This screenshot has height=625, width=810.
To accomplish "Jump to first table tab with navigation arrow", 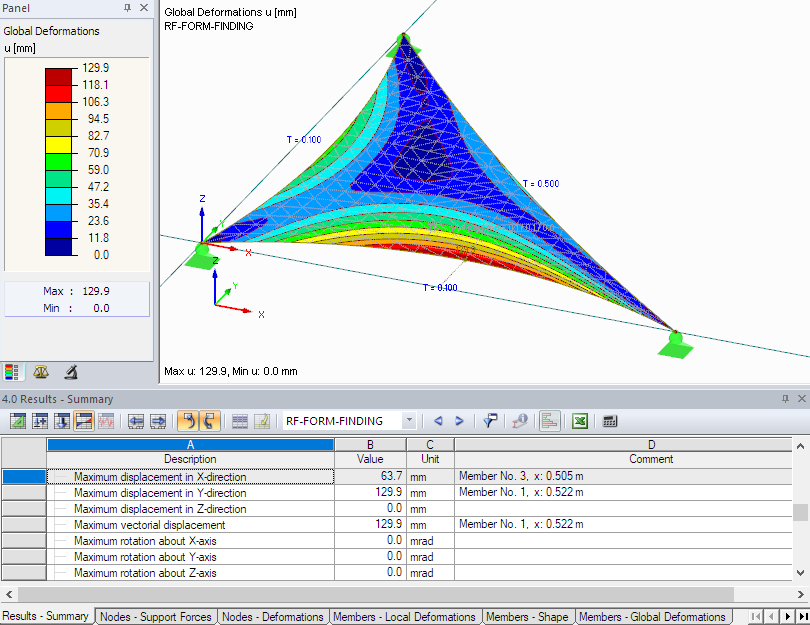I will tap(756, 616).
